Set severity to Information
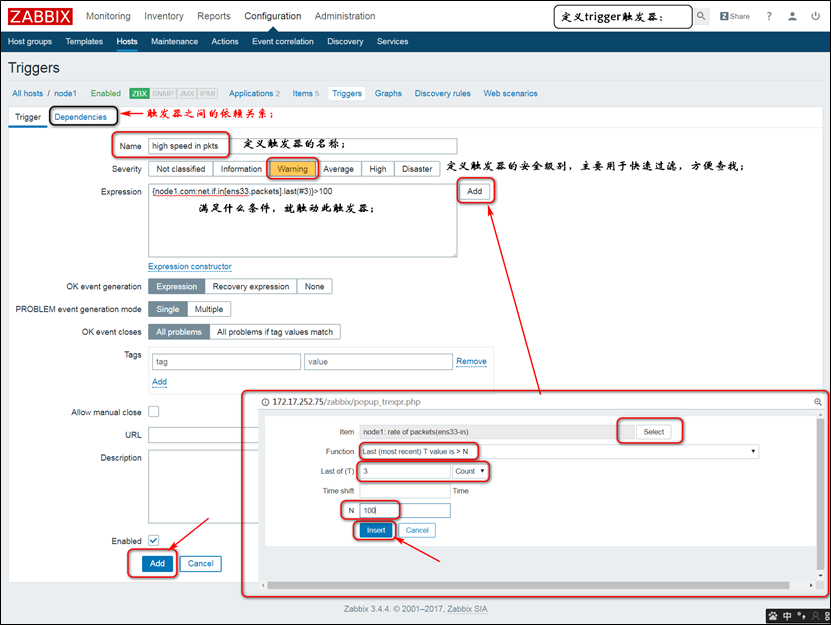This screenshot has width=831, height=625. point(241,169)
